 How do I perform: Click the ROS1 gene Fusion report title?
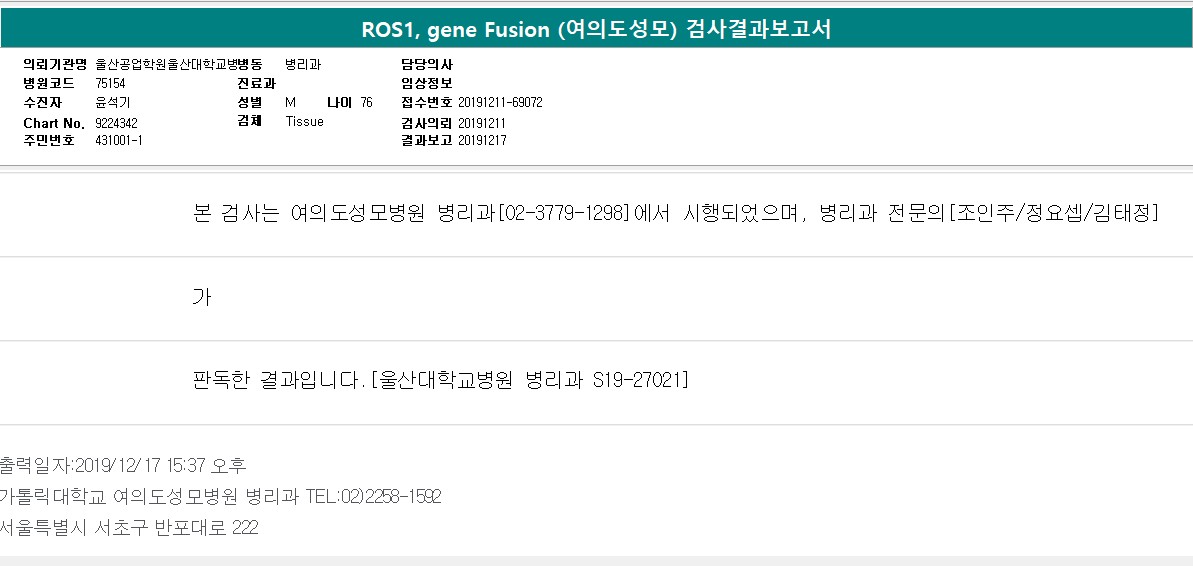(x=596, y=30)
